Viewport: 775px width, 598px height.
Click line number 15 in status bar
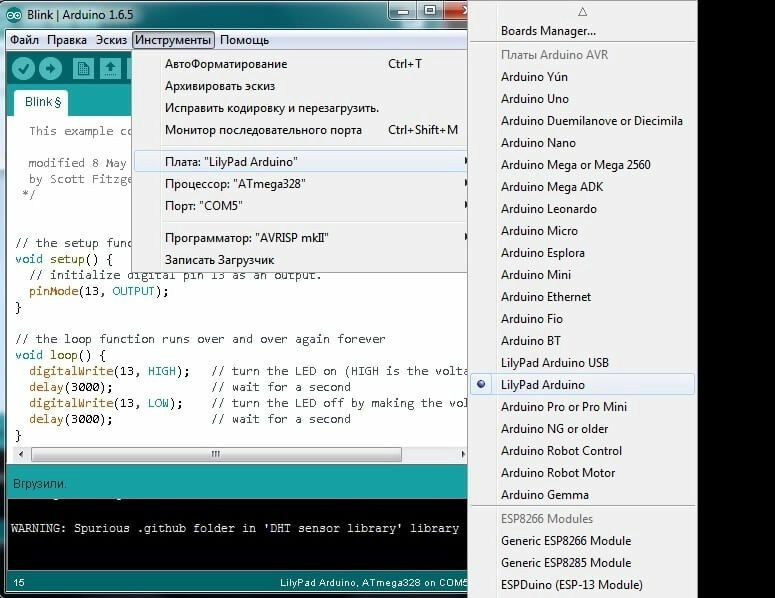click(19, 583)
